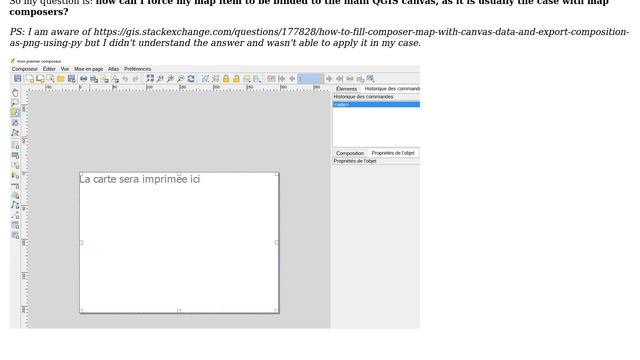The height and width of the screenshot is (360, 640).
Task: Select the add arrow tool
Action: (x=15, y=215)
